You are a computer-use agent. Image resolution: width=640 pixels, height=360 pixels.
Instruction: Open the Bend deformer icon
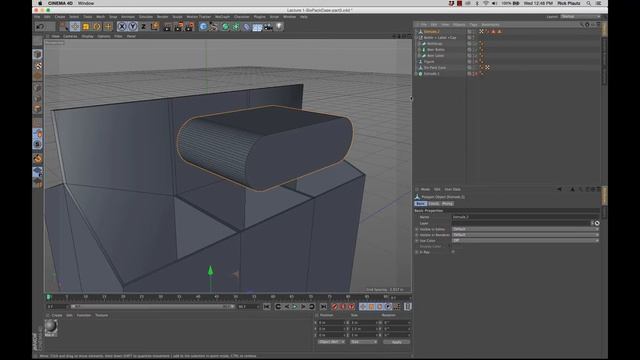[x=246, y=27]
